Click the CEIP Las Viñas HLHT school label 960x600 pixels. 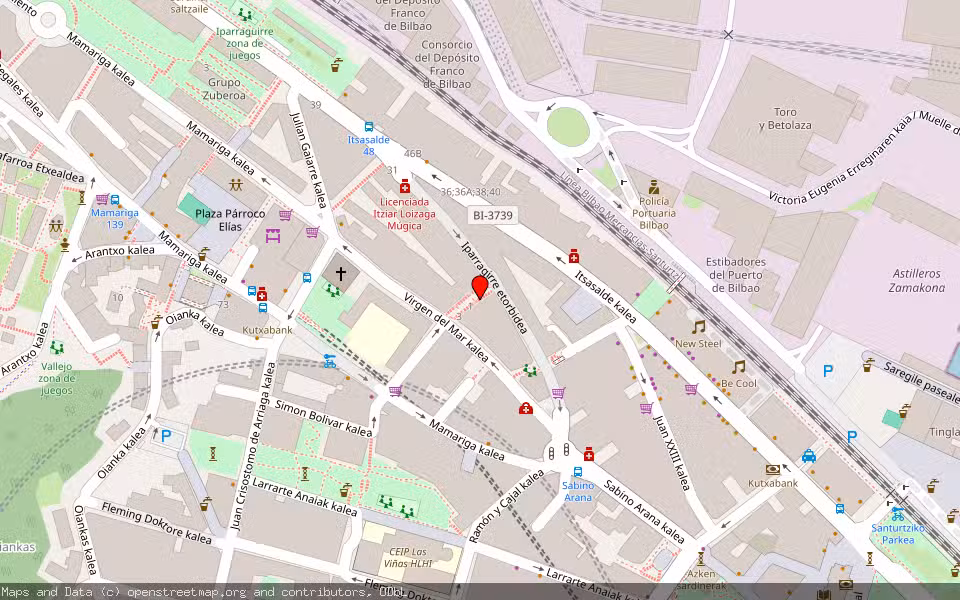point(405,559)
